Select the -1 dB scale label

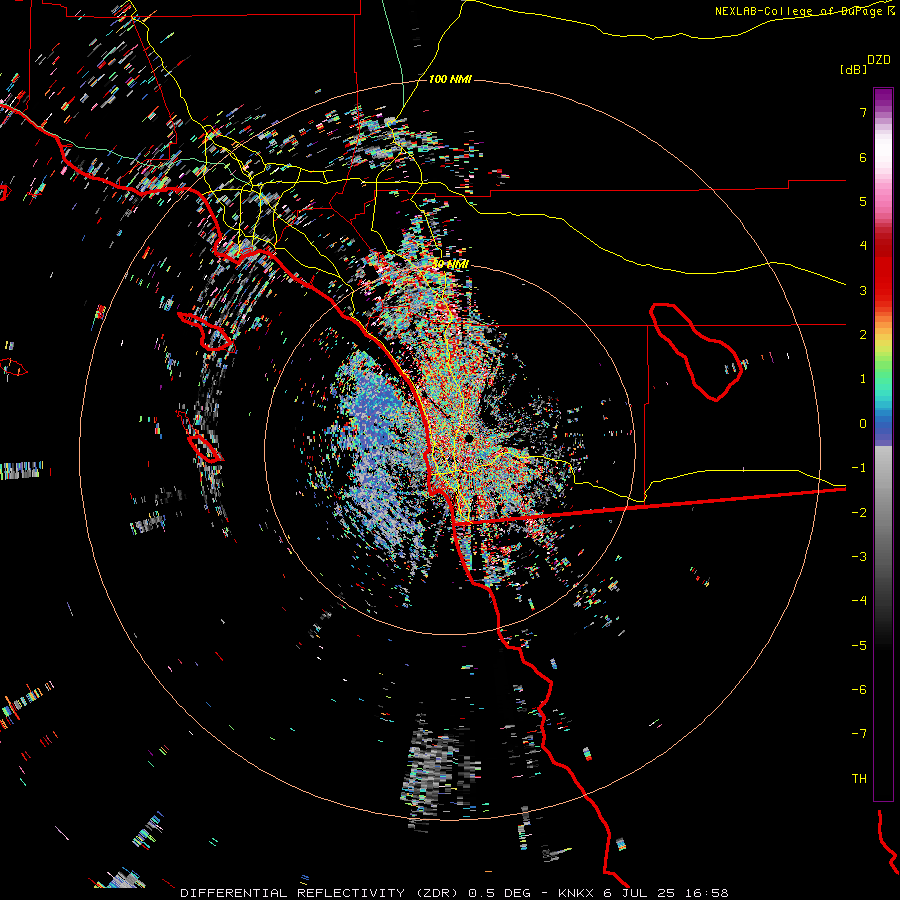click(x=859, y=468)
